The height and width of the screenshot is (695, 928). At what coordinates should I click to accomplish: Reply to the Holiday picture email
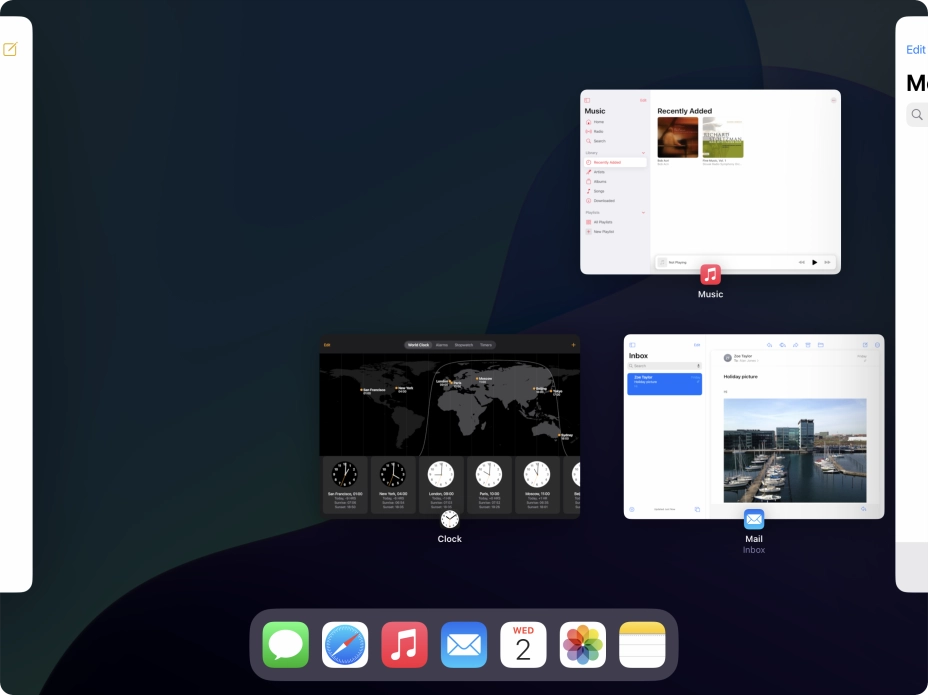pyautogui.click(x=770, y=344)
